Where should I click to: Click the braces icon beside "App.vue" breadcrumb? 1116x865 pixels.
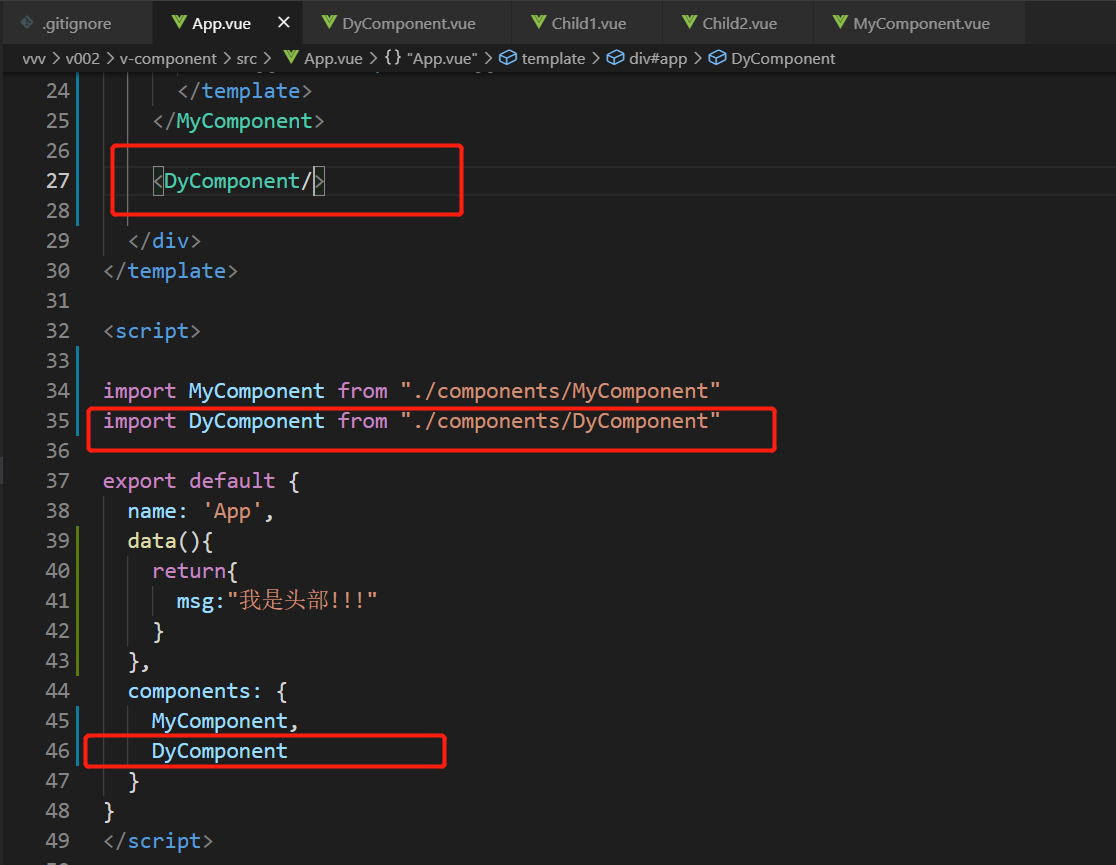[x=393, y=57]
